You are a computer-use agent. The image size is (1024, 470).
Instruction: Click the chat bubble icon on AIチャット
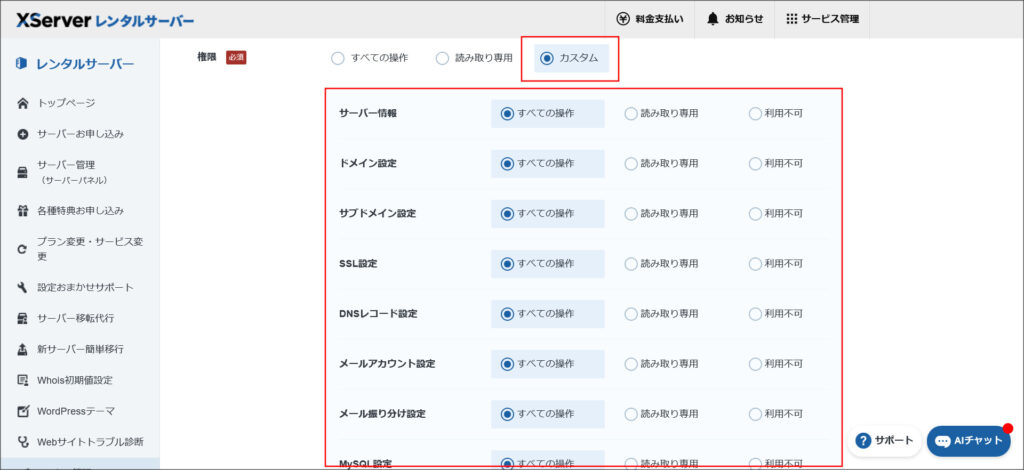[x=942, y=441]
